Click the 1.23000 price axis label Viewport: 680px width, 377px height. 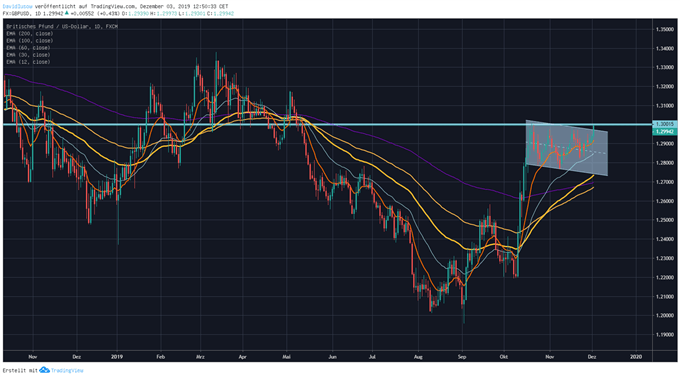pos(664,258)
